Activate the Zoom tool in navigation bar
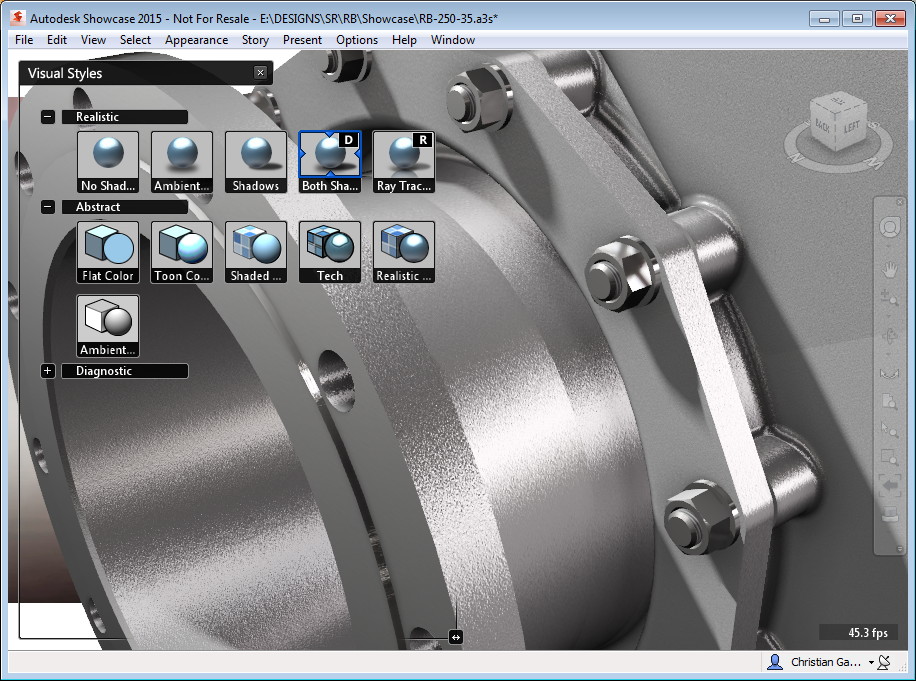The image size is (916, 681). [889, 298]
